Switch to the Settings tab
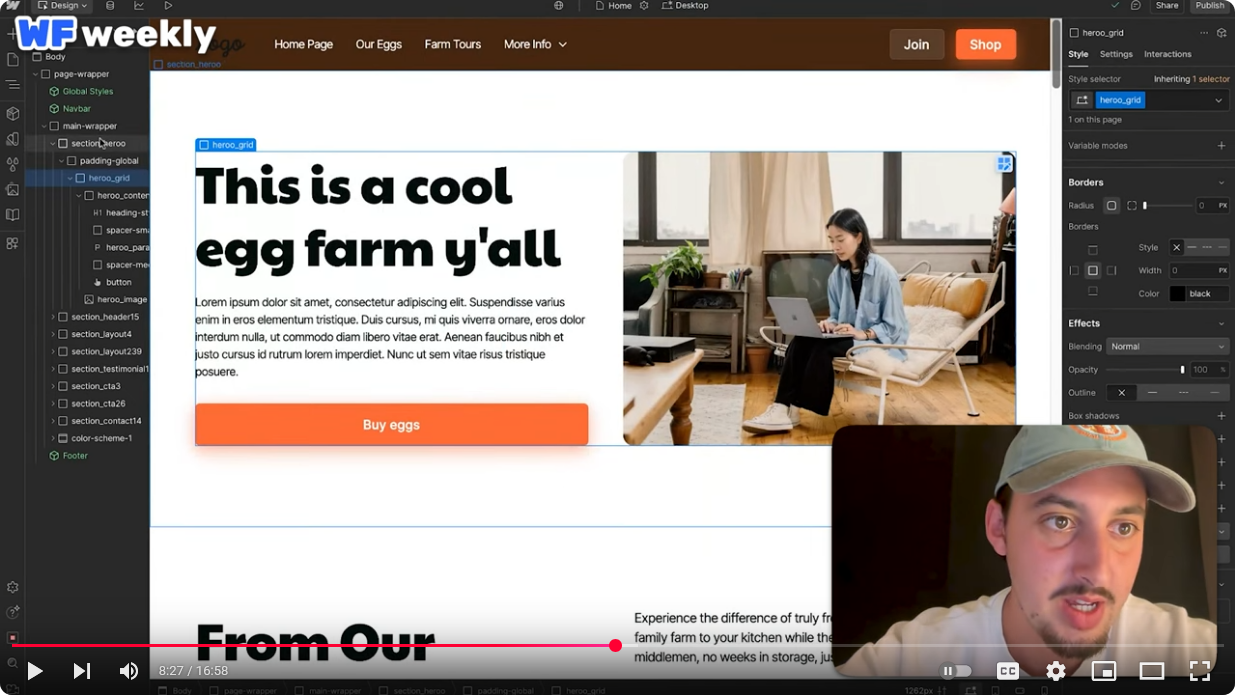1236x695 pixels. [1116, 54]
